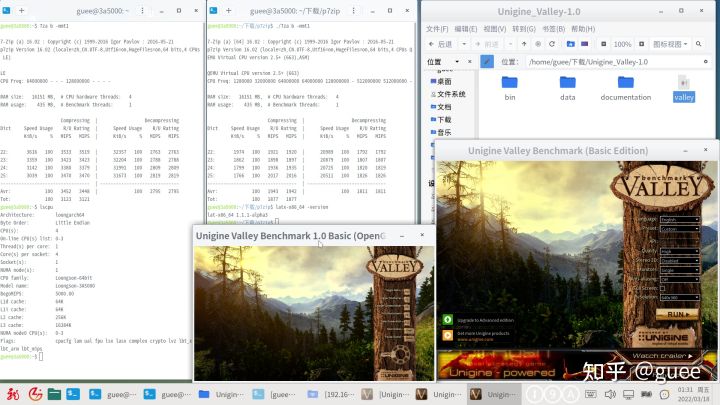Zoom out the file manager icon view
720x405 pixels.
point(603,44)
